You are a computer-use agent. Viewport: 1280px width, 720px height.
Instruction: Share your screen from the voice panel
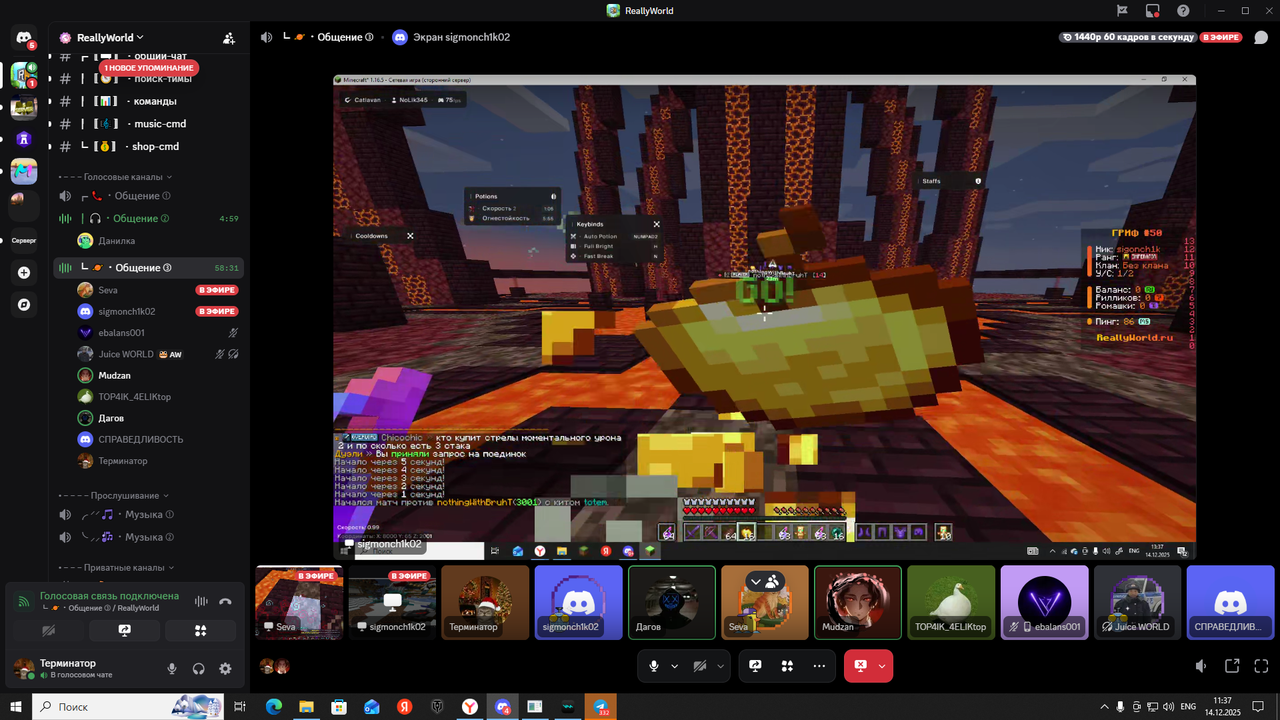[125, 631]
